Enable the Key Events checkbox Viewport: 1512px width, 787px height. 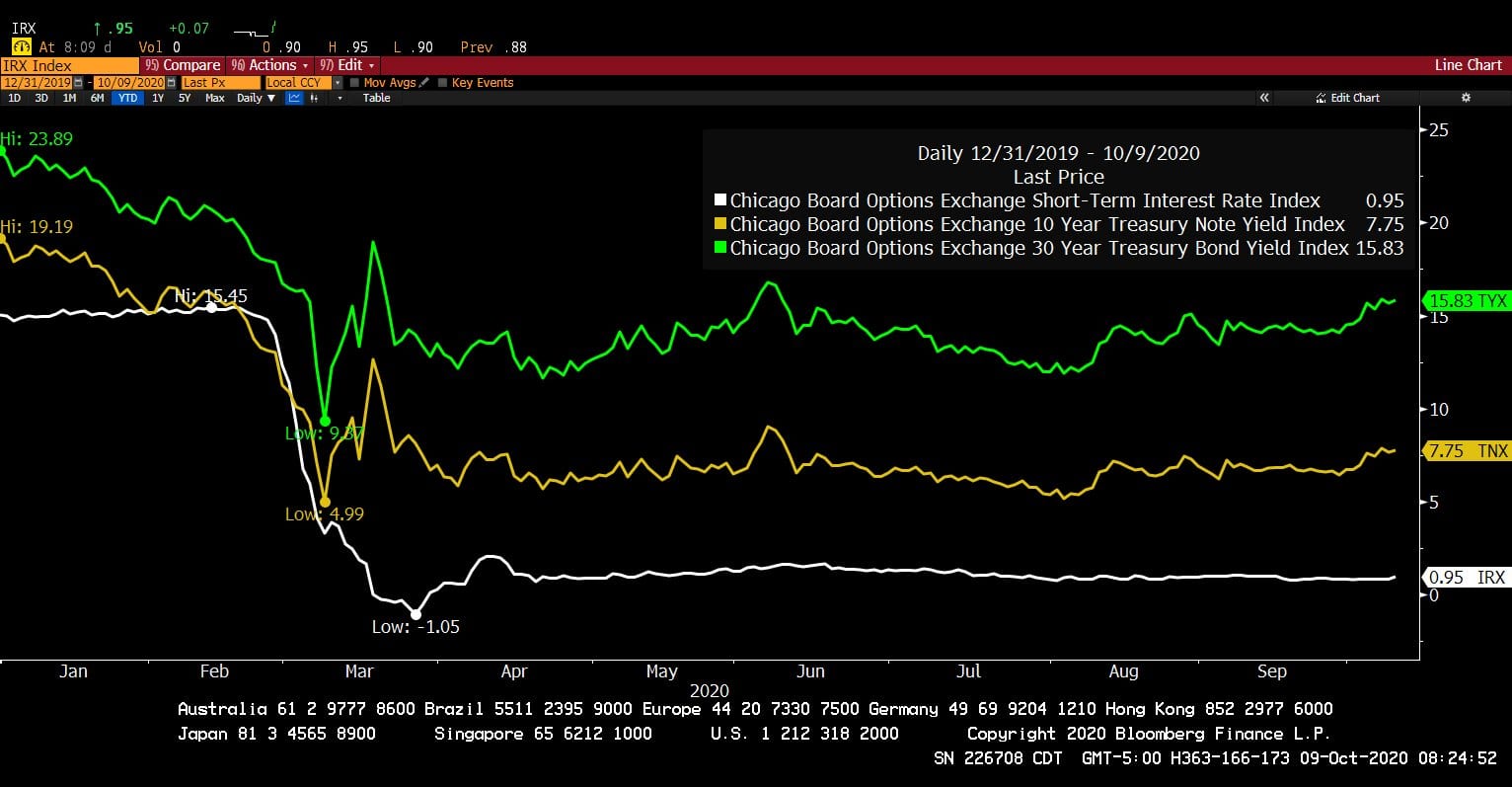tap(442, 83)
